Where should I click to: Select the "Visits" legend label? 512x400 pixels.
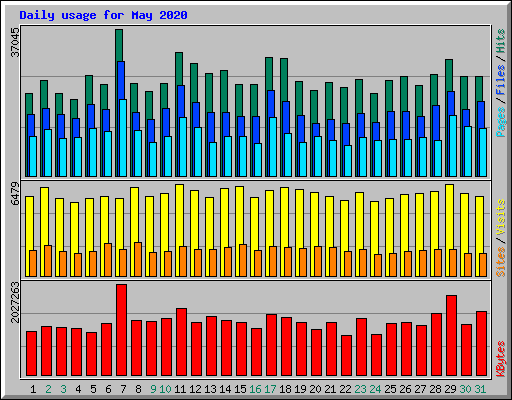(x=501, y=218)
